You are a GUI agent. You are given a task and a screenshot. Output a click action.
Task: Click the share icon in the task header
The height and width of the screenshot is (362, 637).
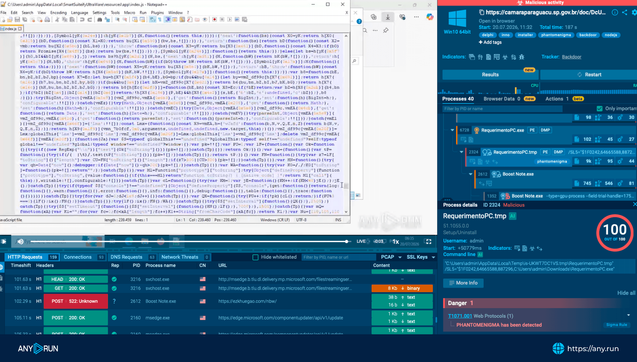(x=625, y=13)
